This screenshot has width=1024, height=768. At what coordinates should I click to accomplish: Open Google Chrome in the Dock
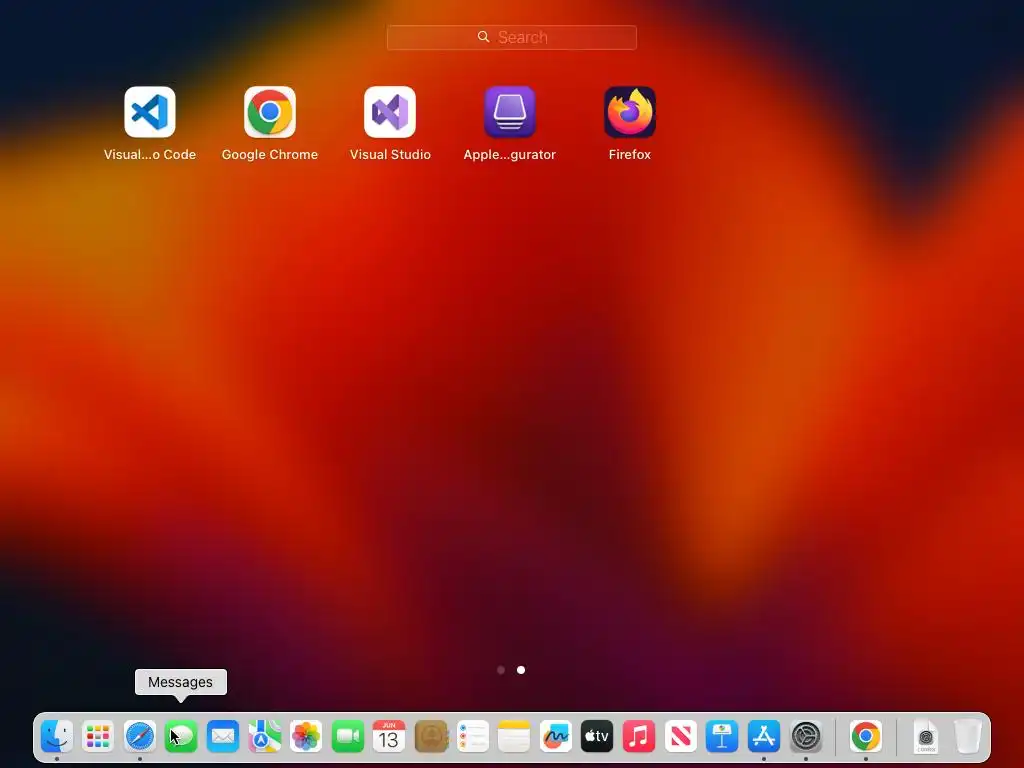pyautogui.click(x=866, y=737)
